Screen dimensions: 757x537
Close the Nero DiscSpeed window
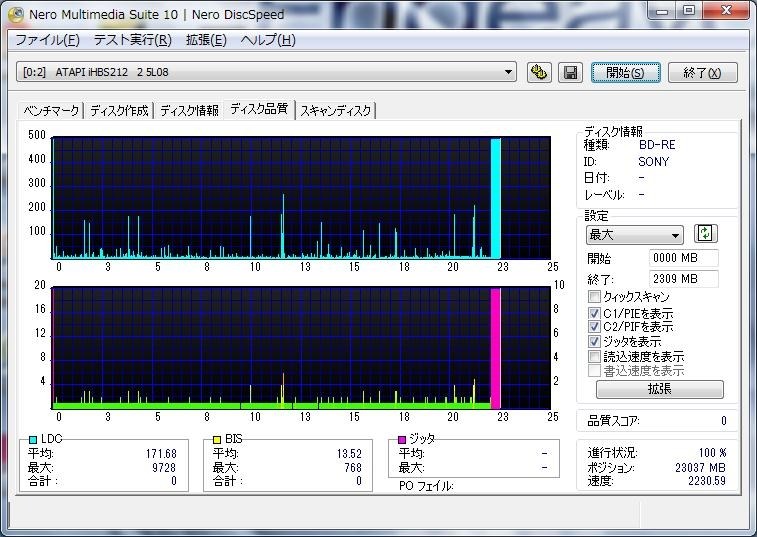(x=726, y=11)
